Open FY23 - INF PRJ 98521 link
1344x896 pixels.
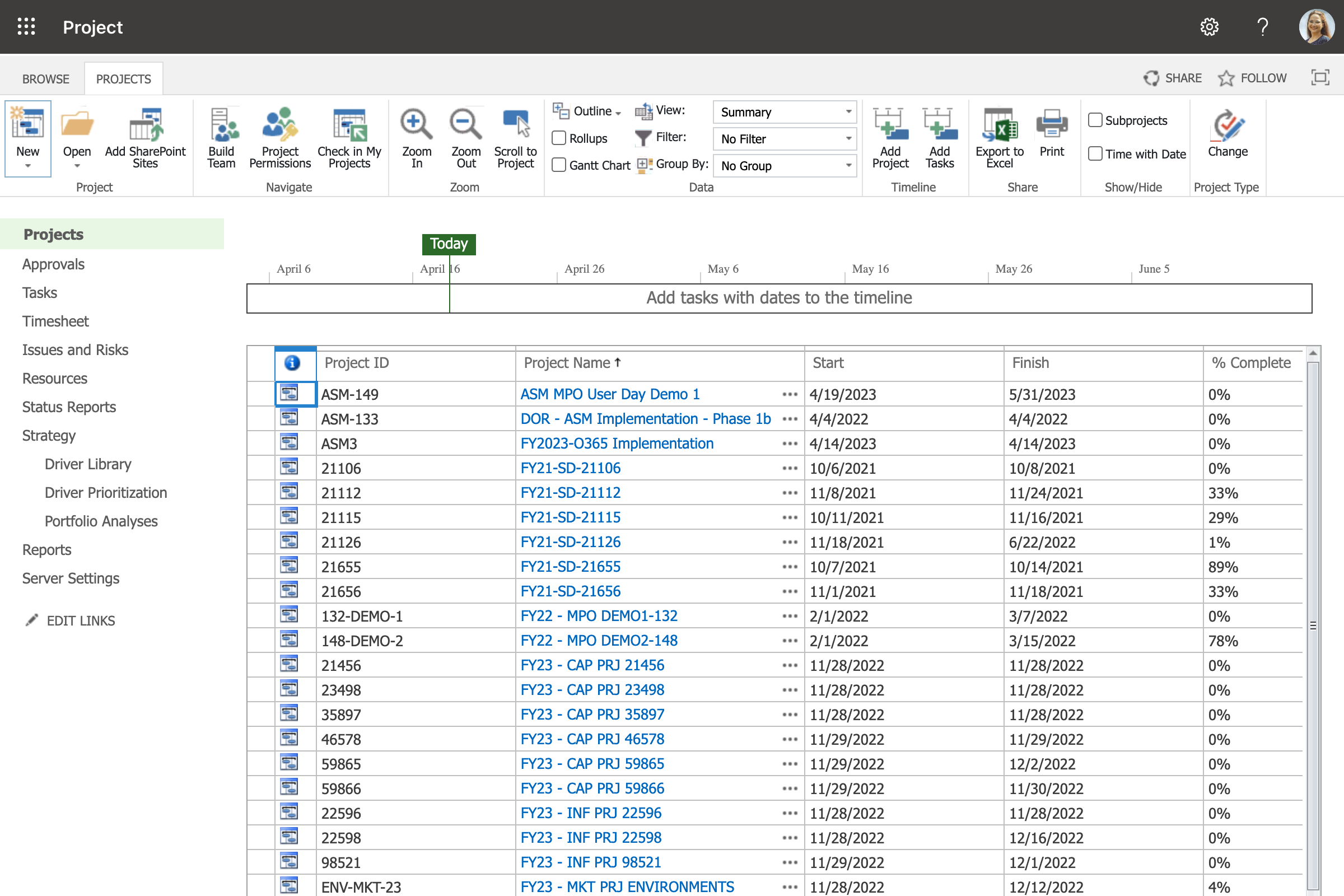click(x=590, y=862)
